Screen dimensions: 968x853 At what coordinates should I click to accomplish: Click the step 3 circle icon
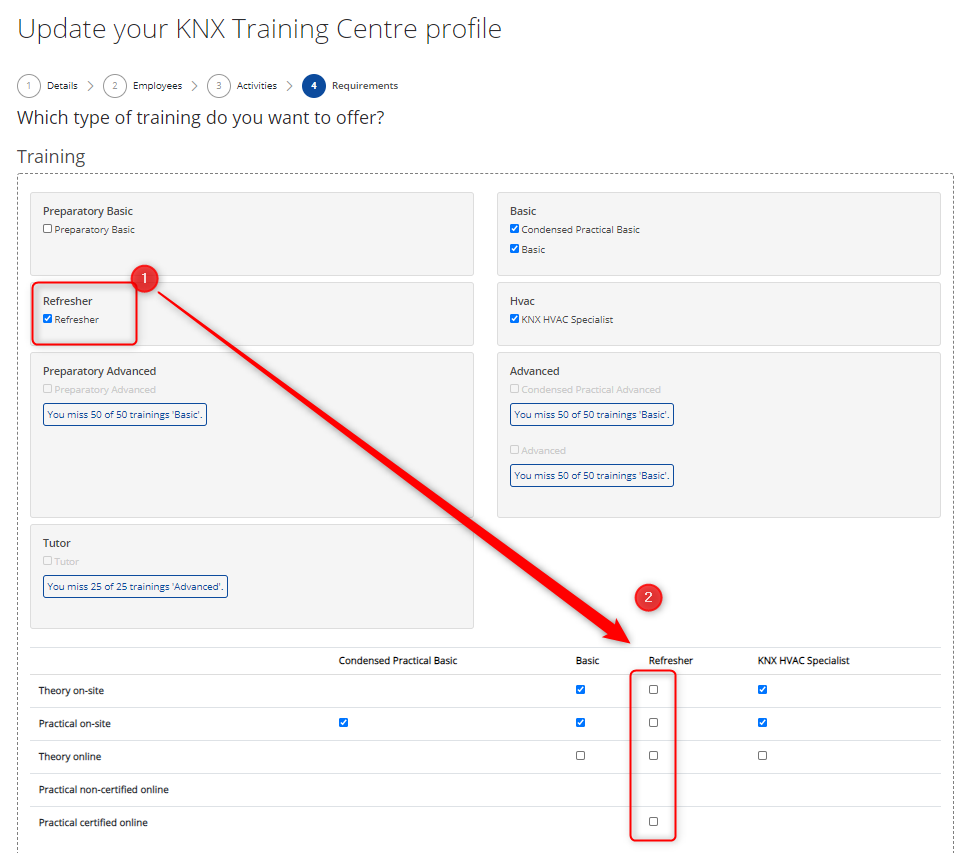218,86
